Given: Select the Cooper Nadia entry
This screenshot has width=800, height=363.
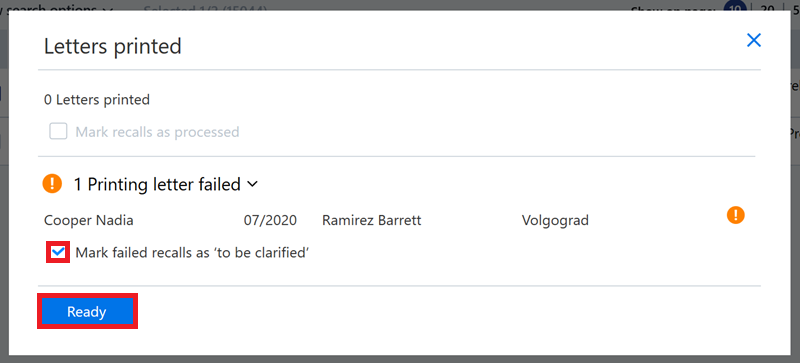Looking at the screenshot, I should (89, 221).
